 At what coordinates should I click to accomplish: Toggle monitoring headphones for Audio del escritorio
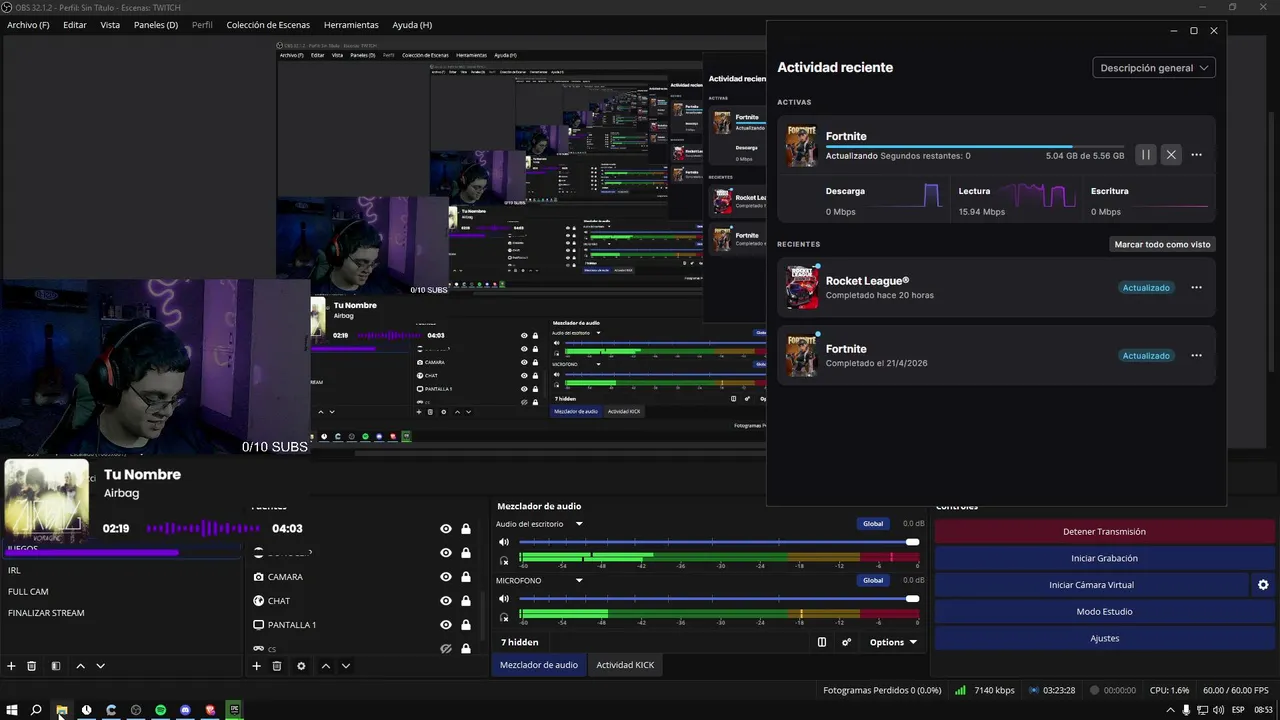504,561
